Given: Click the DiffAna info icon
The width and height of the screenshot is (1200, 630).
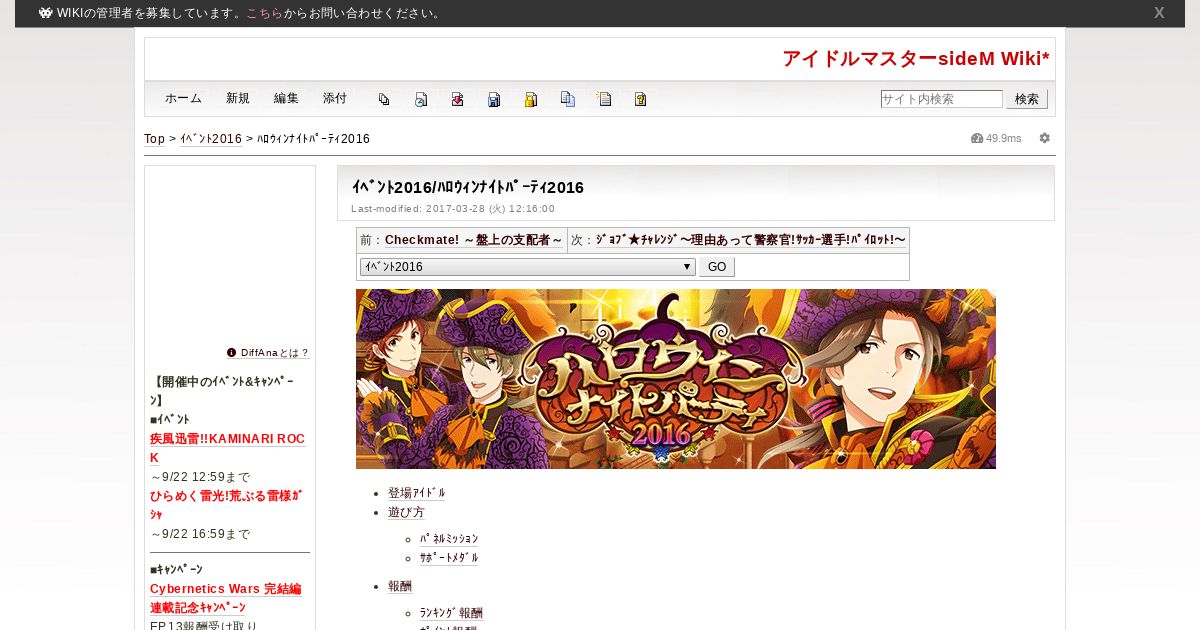Looking at the screenshot, I should (232, 353).
